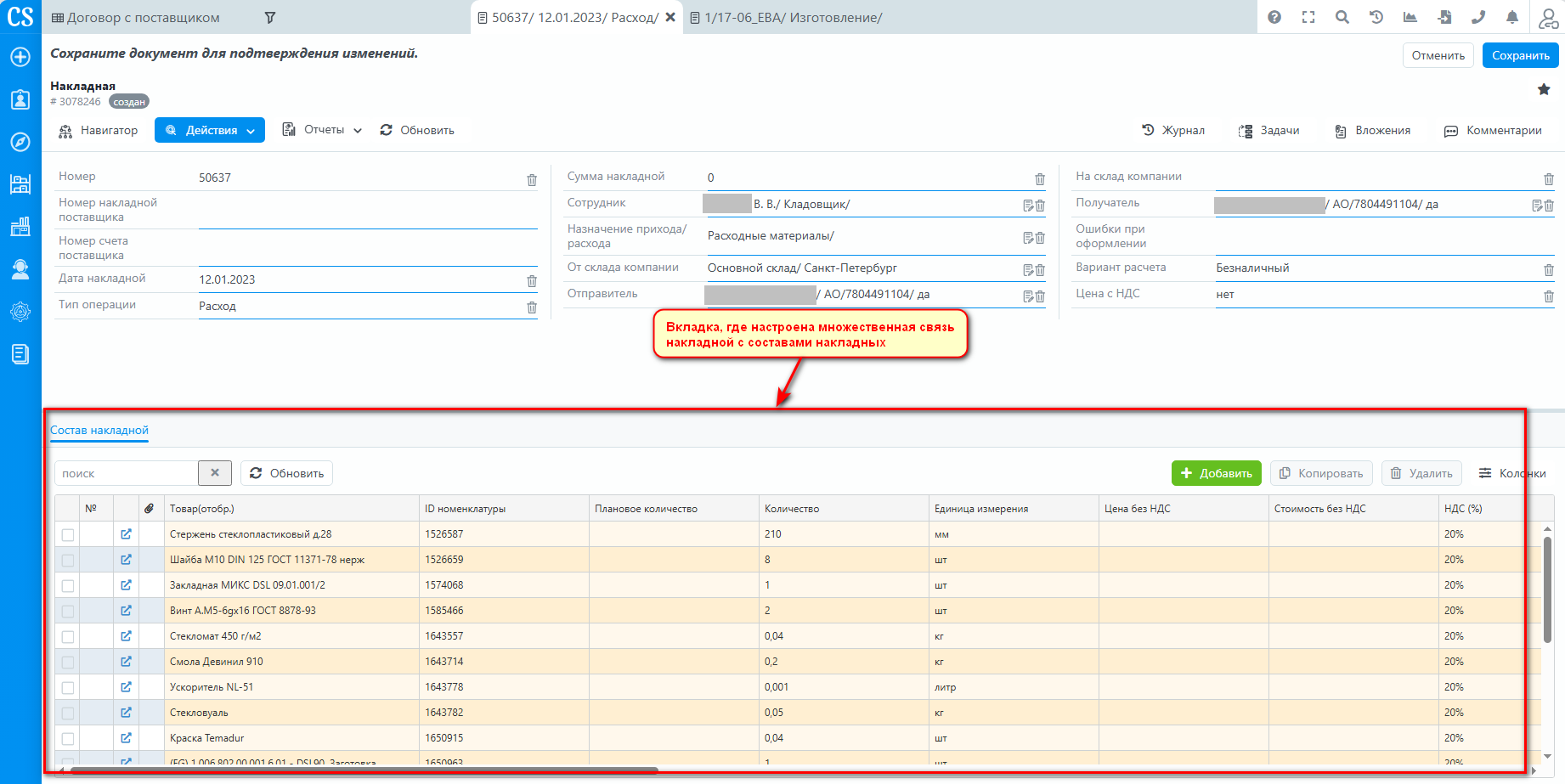Screen dimensions: 1565x784
Task: Clear the Дата накладной field with trash icon
Action: coord(532,281)
